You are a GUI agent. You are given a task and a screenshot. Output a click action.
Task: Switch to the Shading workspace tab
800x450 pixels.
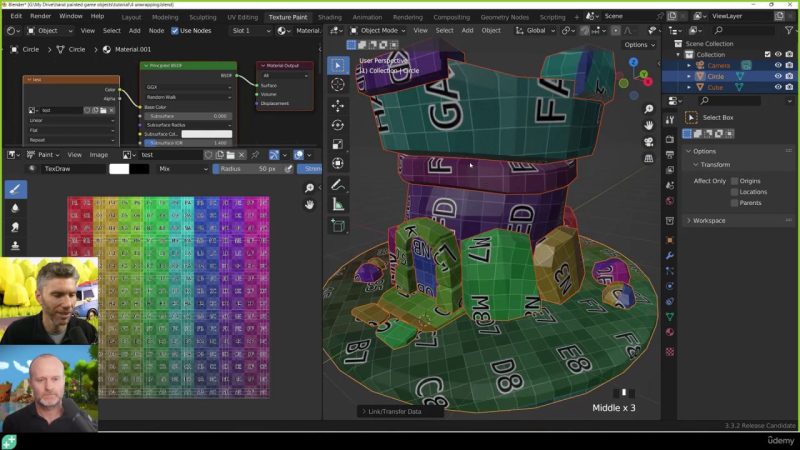[329, 17]
